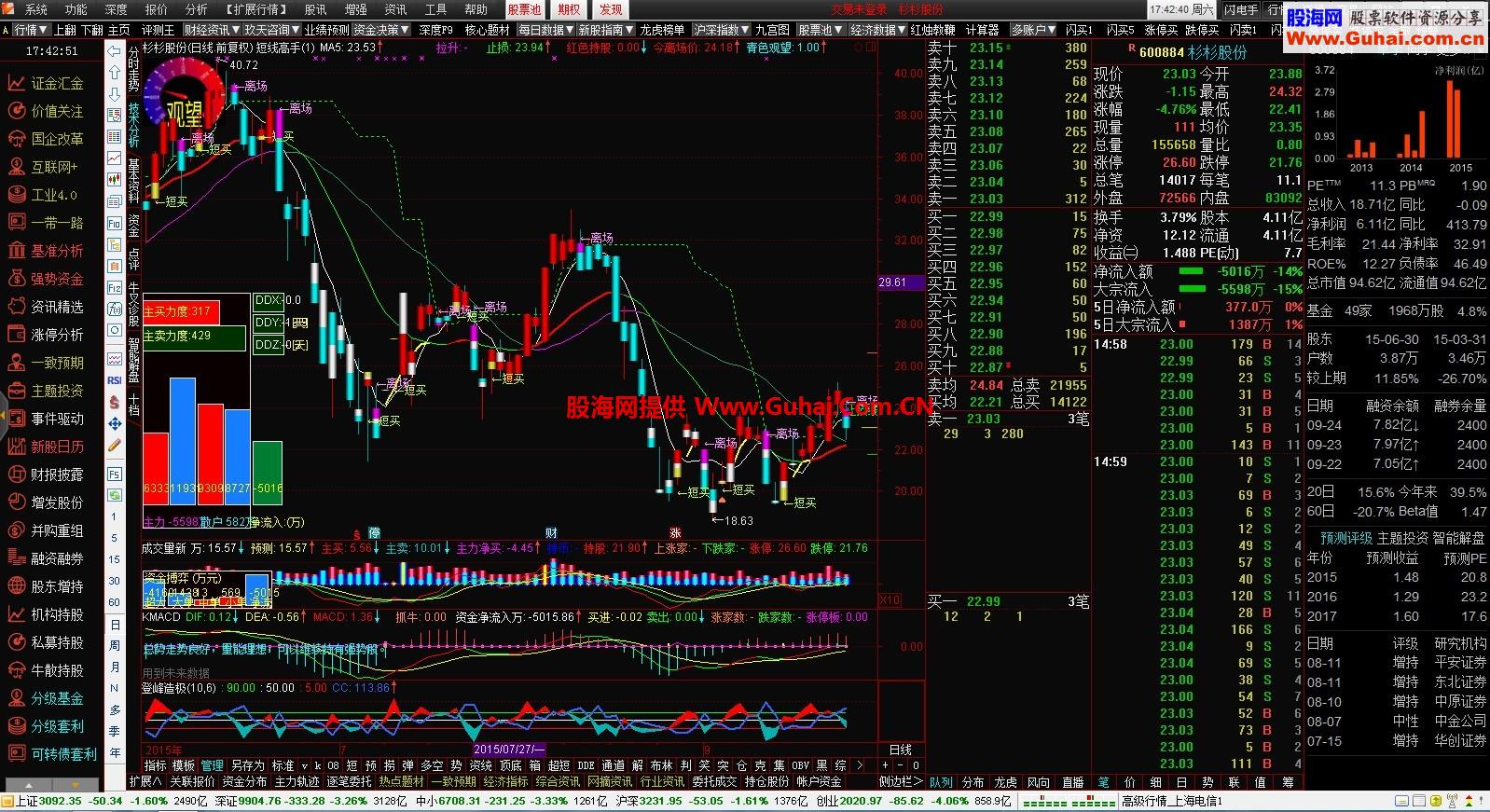Viewport: 1490px width, 812px height.
Task: Click the 闪买1 quick-buy button
Action: (x=1080, y=30)
